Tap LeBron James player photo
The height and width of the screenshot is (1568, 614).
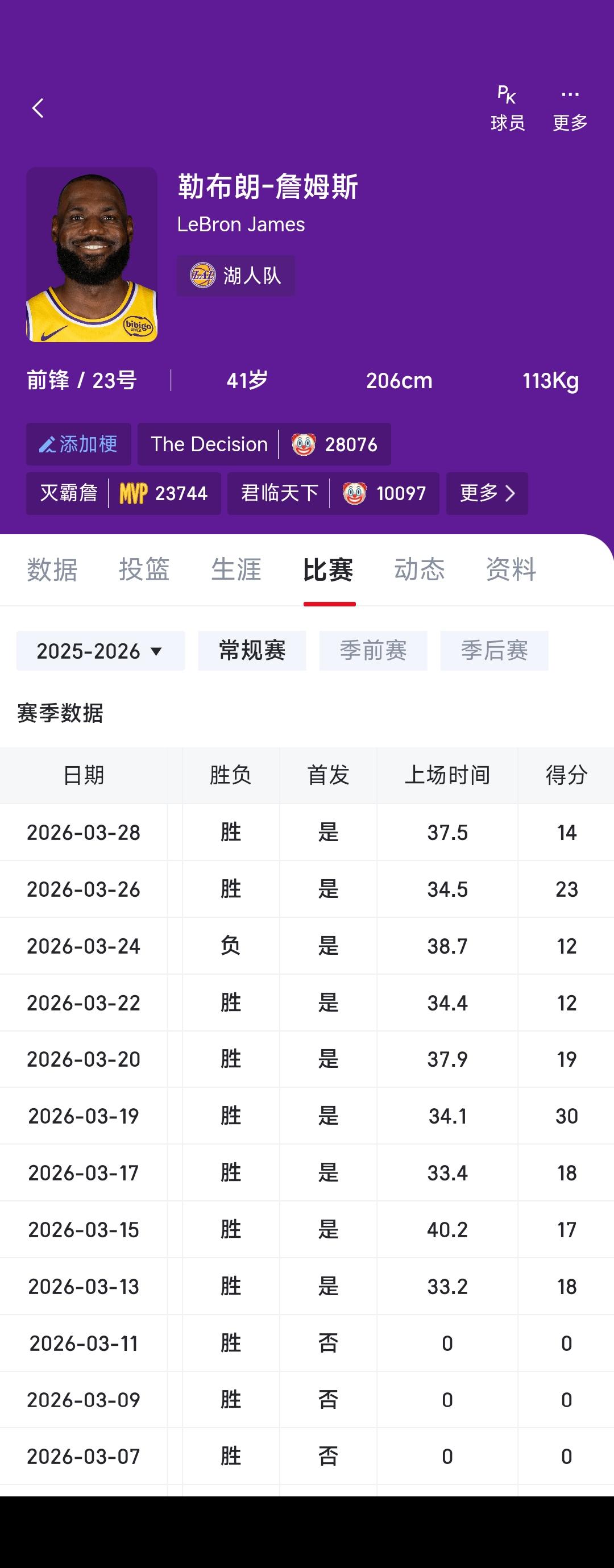[x=92, y=255]
